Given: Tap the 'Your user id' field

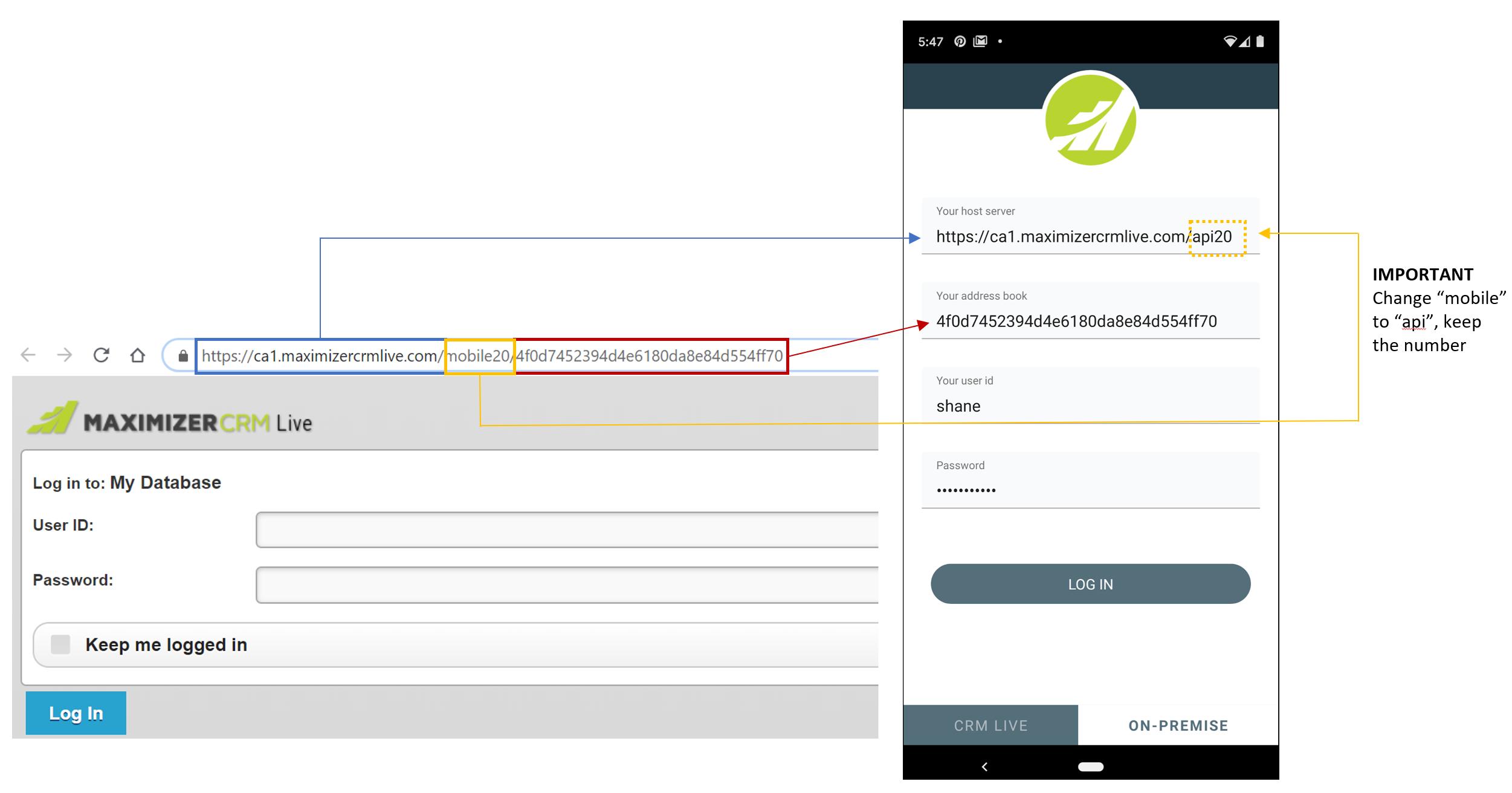Looking at the screenshot, I should (1091, 395).
